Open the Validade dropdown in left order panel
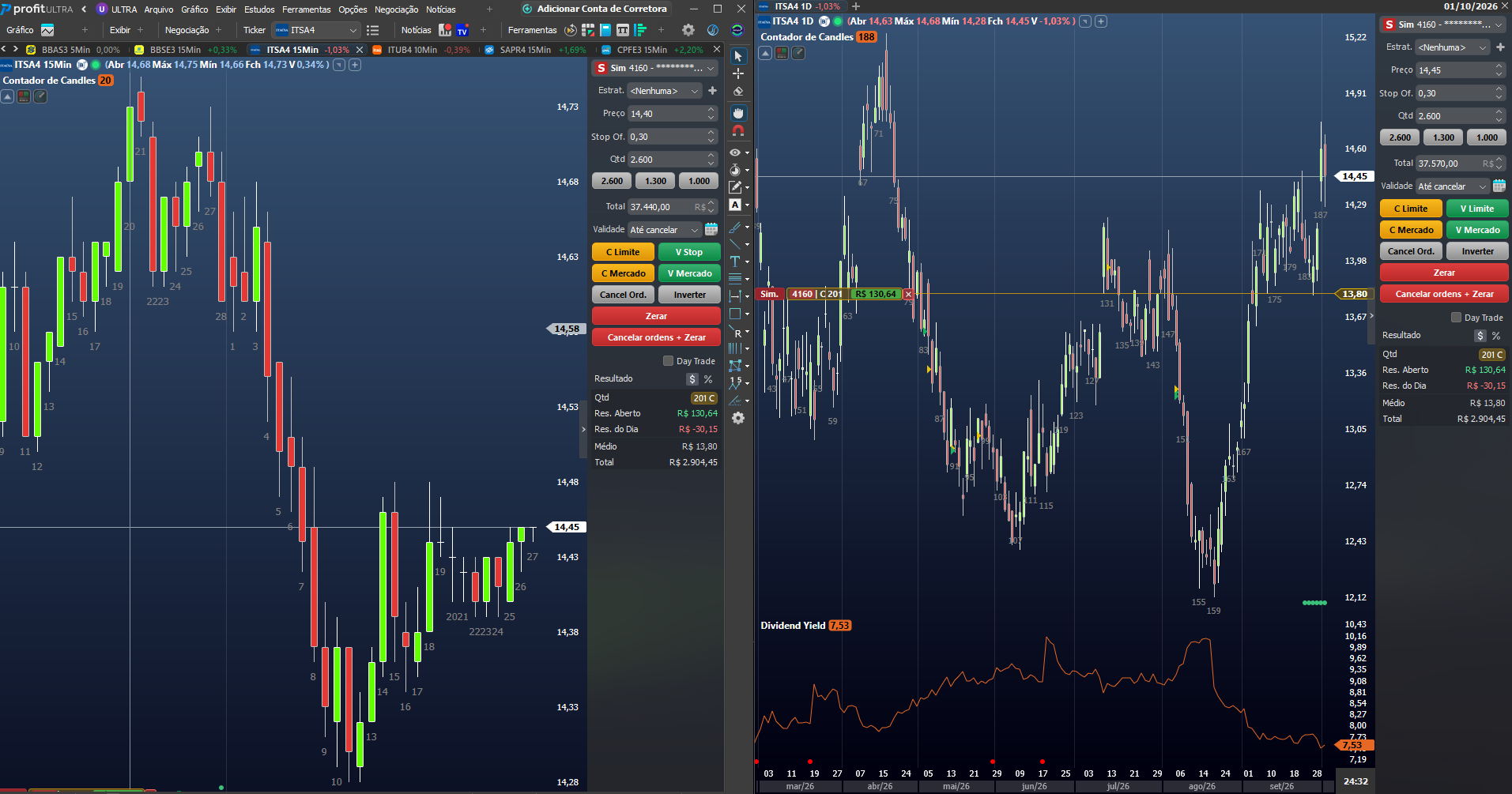 point(664,230)
